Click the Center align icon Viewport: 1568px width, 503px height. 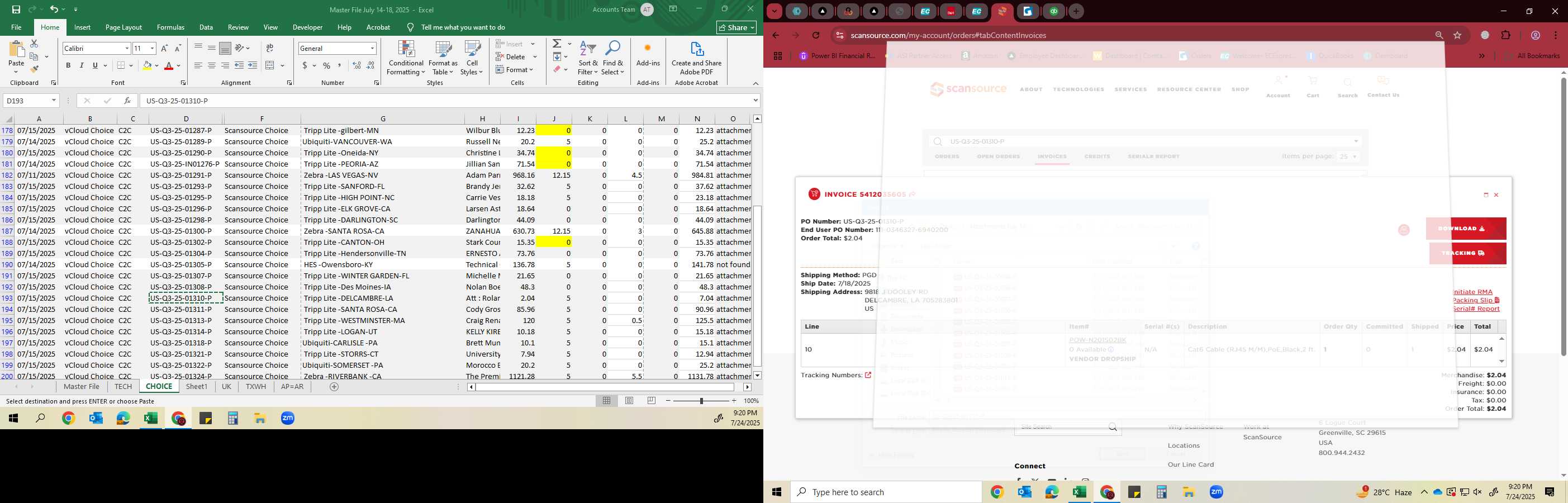pyautogui.click(x=212, y=65)
